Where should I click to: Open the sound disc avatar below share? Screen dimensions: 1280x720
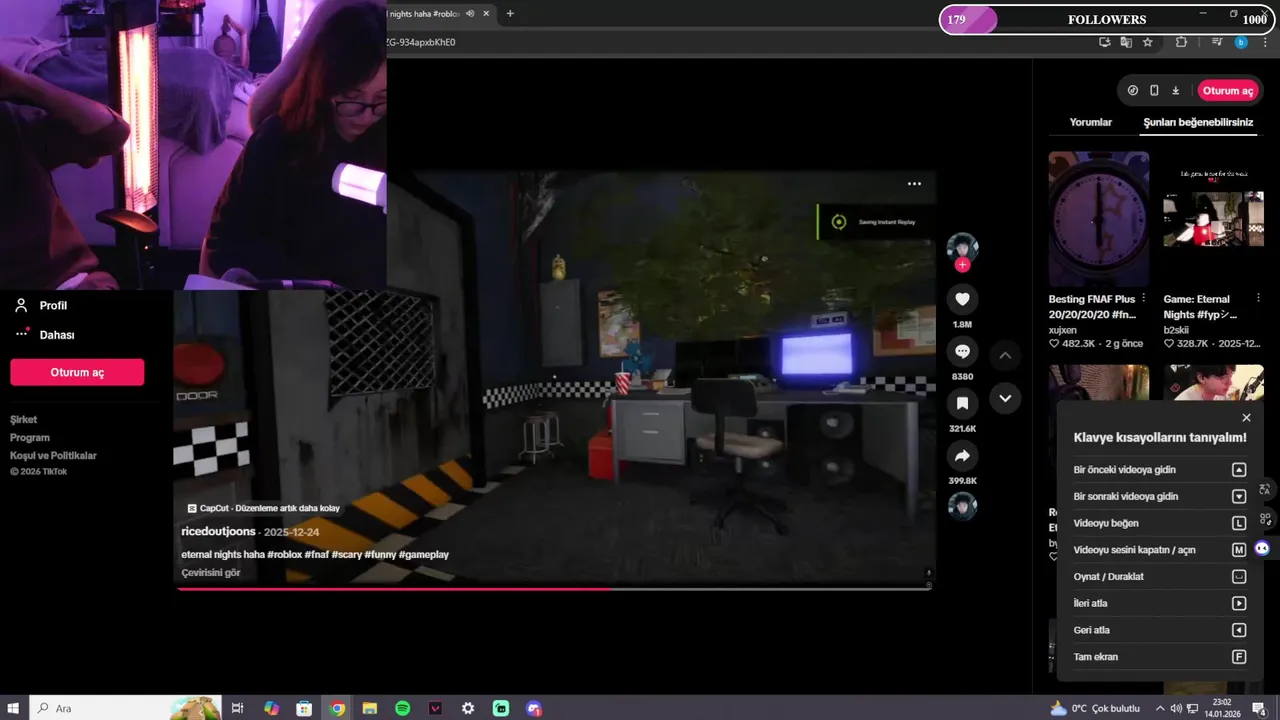click(962, 507)
